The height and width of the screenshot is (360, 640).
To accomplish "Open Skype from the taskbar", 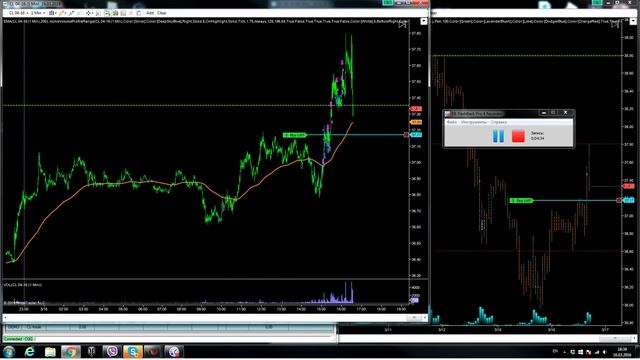I will (133, 351).
